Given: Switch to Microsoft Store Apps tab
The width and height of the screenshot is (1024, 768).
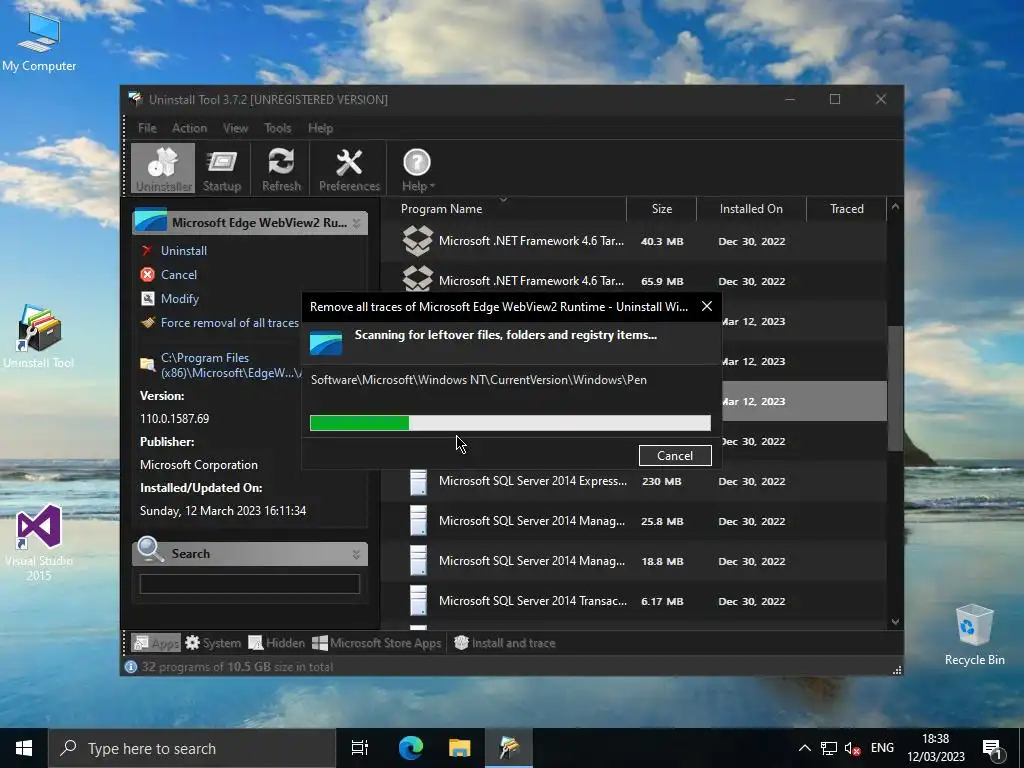Looking at the screenshot, I should tap(376, 643).
